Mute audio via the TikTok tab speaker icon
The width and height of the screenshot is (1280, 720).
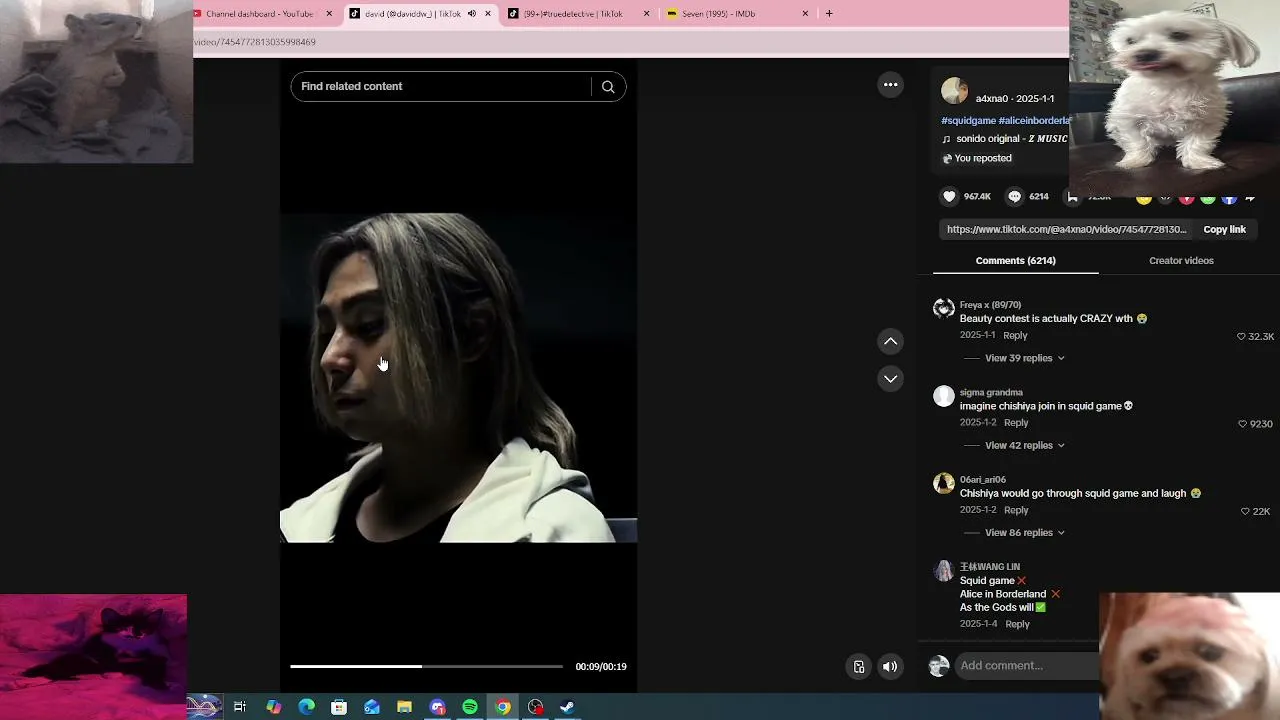tap(472, 14)
